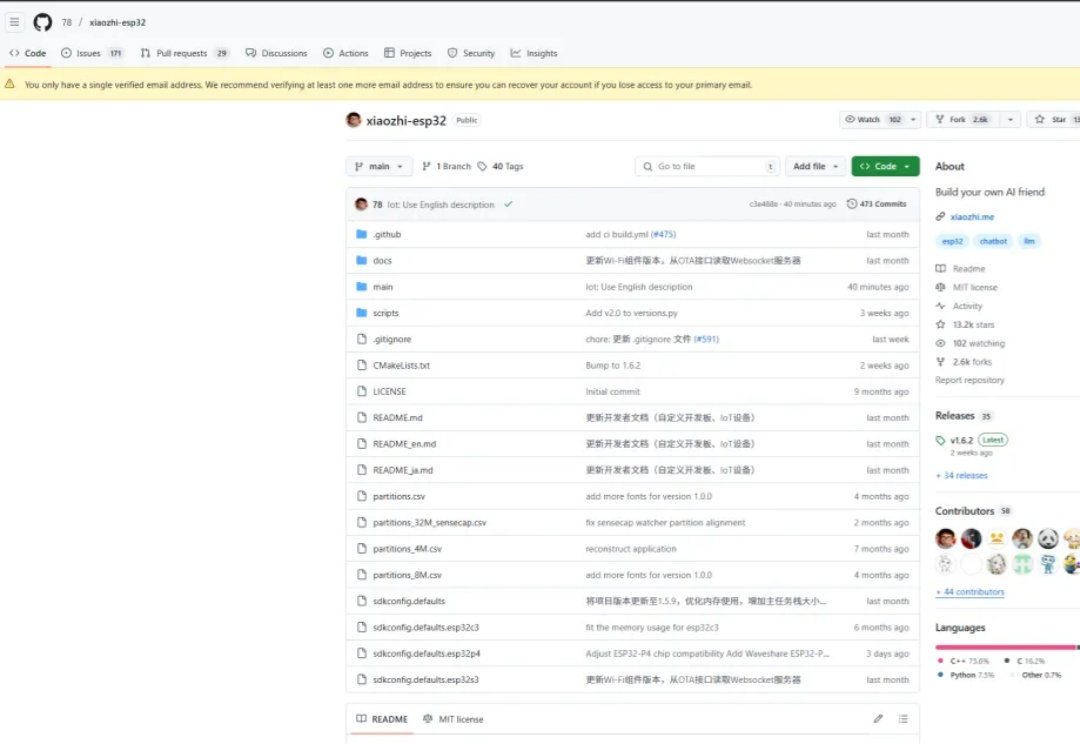Open the README_en.md file
The width and height of the screenshot is (1080, 744).
click(404, 444)
